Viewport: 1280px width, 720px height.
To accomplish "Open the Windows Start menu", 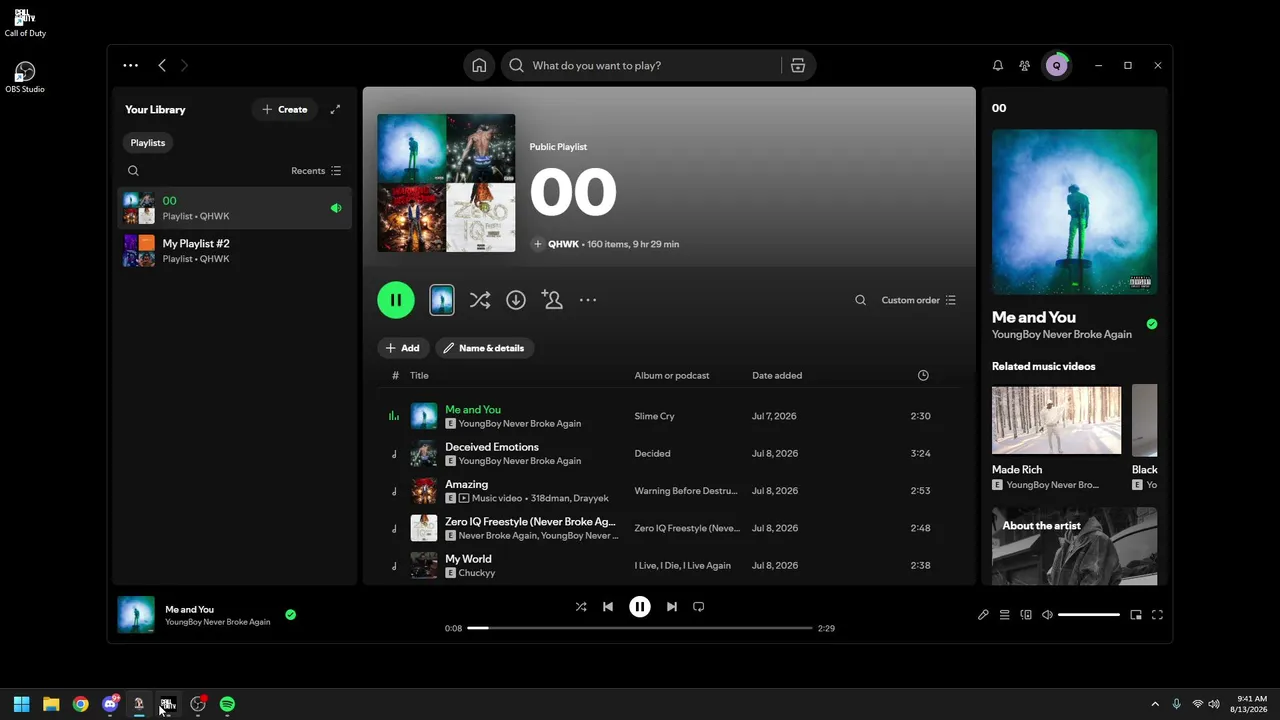I will [x=21, y=704].
